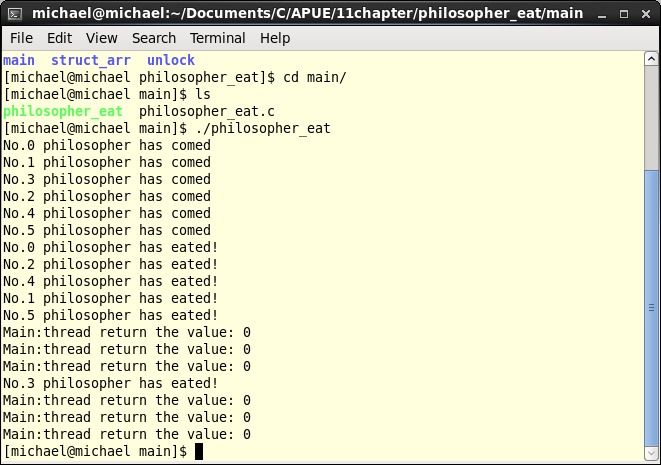Open the File menu

(x=21, y=38)
